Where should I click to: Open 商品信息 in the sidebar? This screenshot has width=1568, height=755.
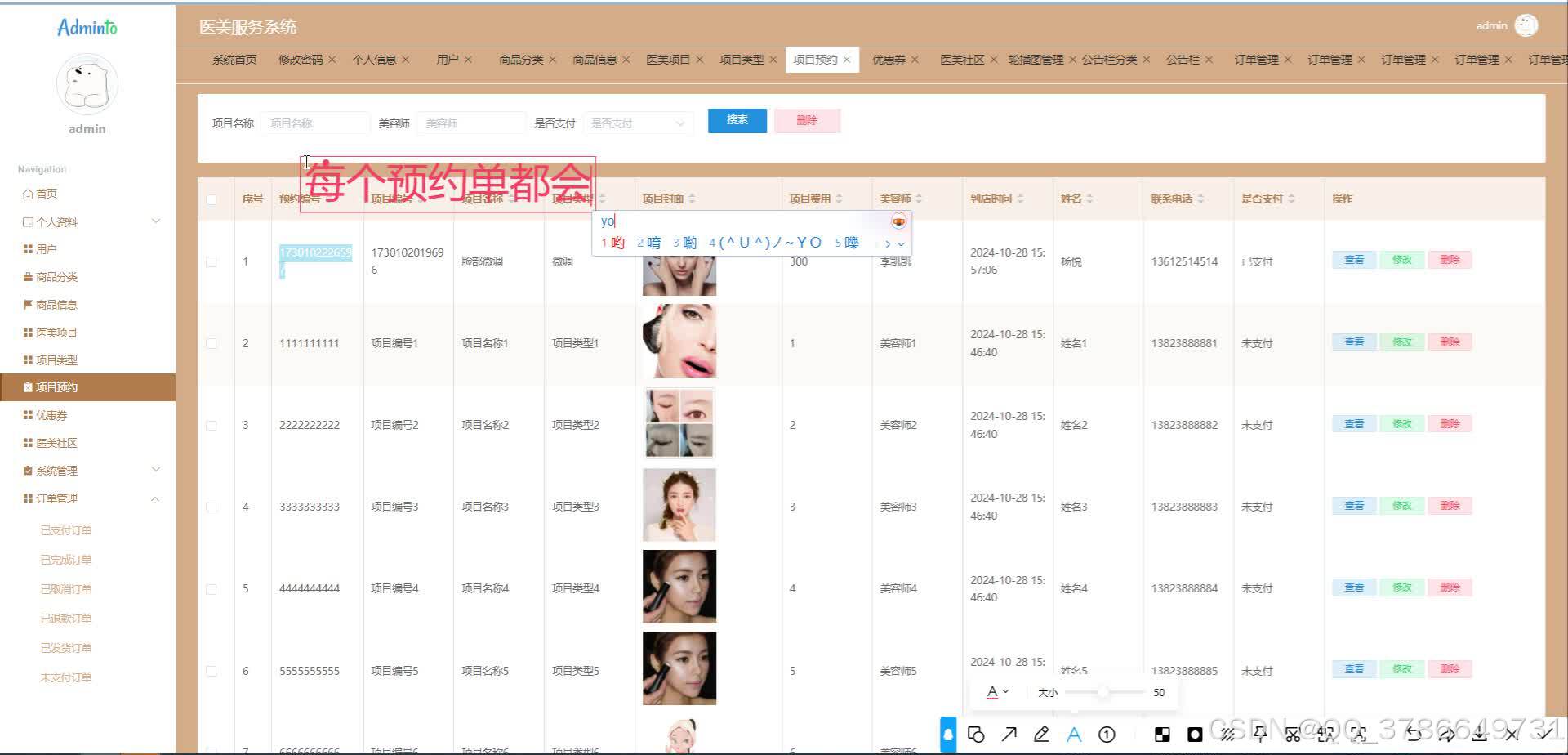(x=50, y=305)
